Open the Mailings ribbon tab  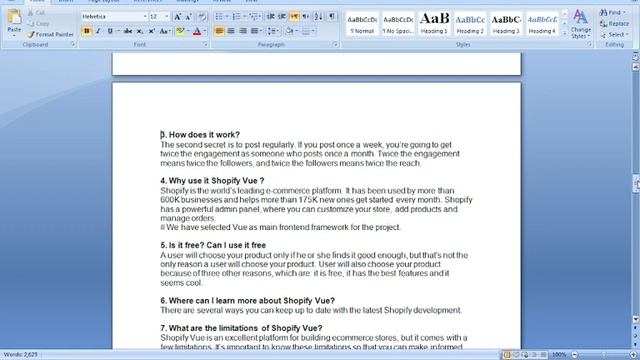coord(187,1)
